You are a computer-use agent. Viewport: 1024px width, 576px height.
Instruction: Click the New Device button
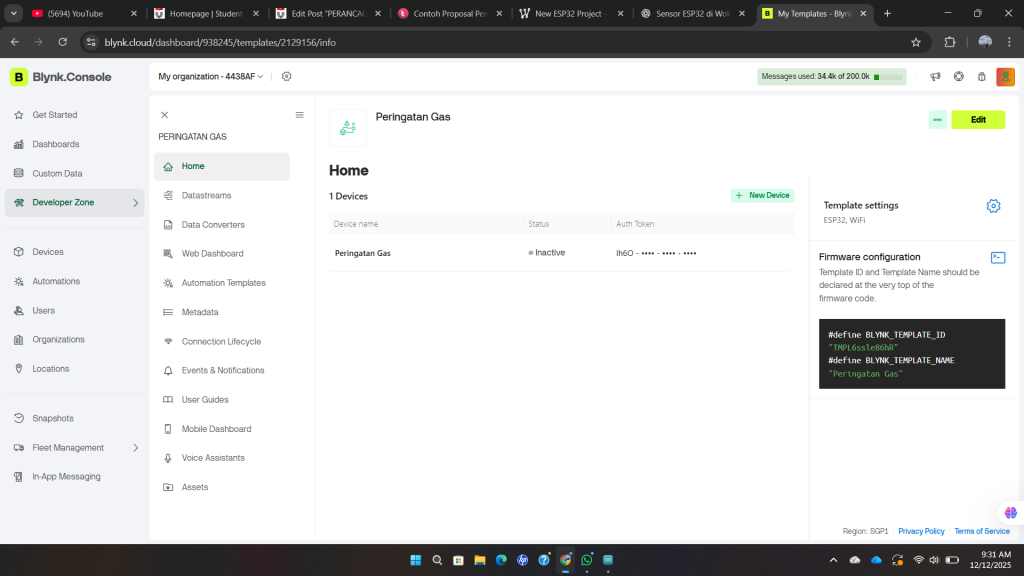pos(762,196)
